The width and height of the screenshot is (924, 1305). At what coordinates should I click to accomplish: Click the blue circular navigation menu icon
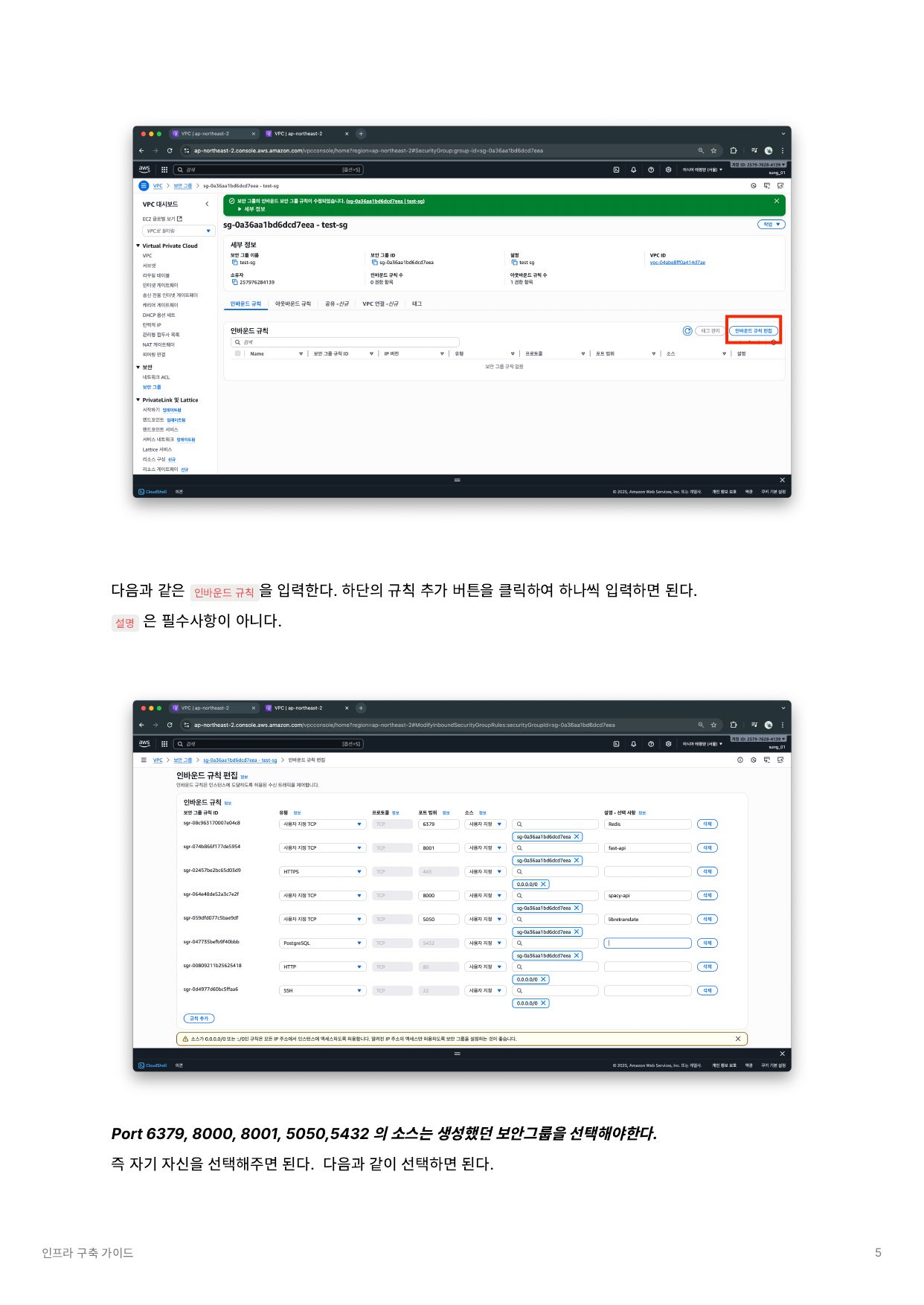144,186
